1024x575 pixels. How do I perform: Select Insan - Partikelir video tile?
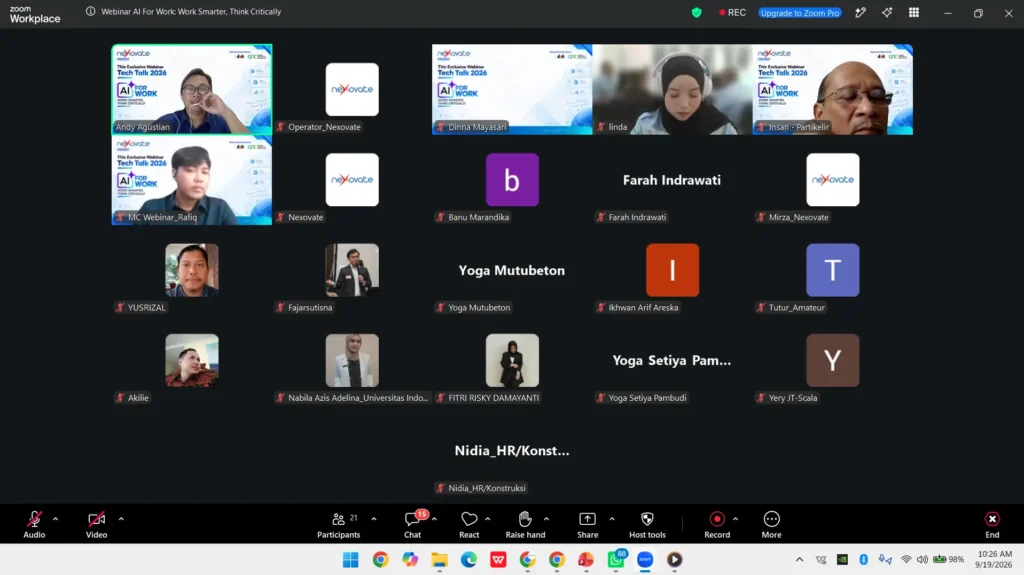click(833, 89)
